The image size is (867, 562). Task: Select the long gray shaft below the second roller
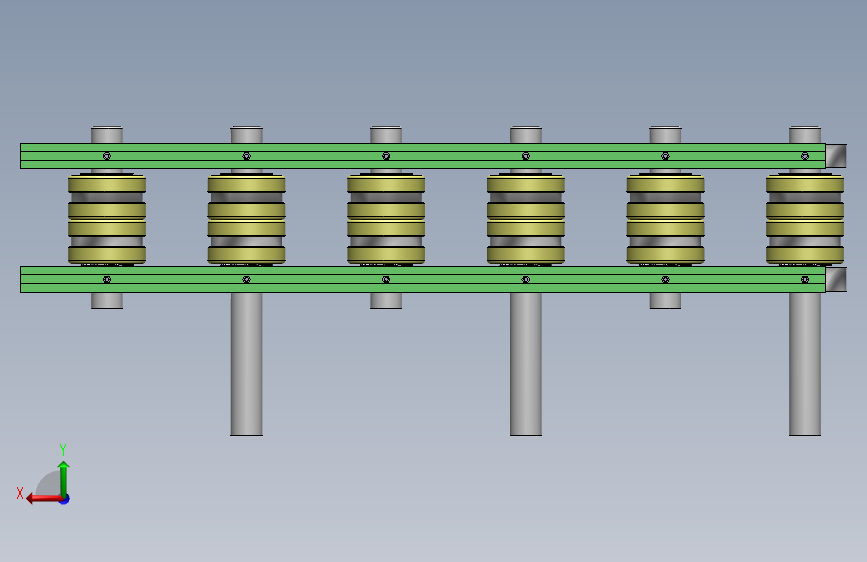[247, 364]
